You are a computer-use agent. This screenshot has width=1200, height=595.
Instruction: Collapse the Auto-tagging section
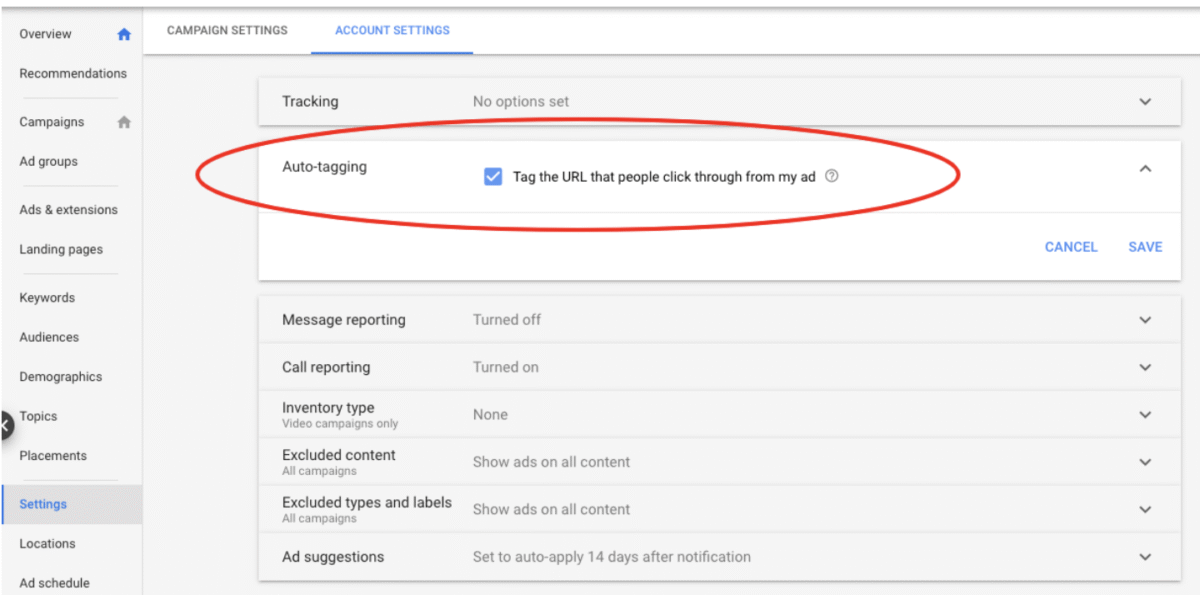pos(1146,169)
